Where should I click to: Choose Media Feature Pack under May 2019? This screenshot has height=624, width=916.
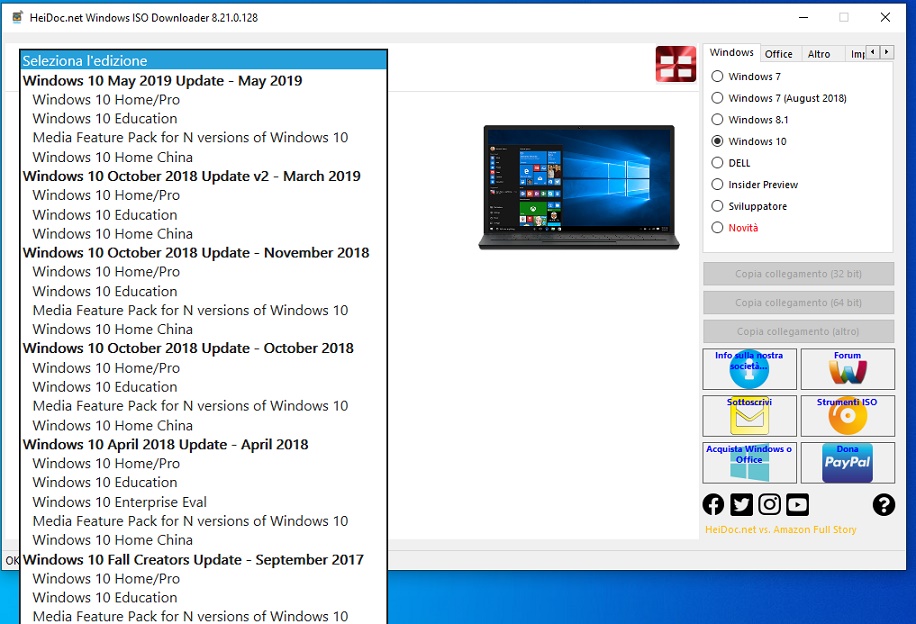point(203,138)
